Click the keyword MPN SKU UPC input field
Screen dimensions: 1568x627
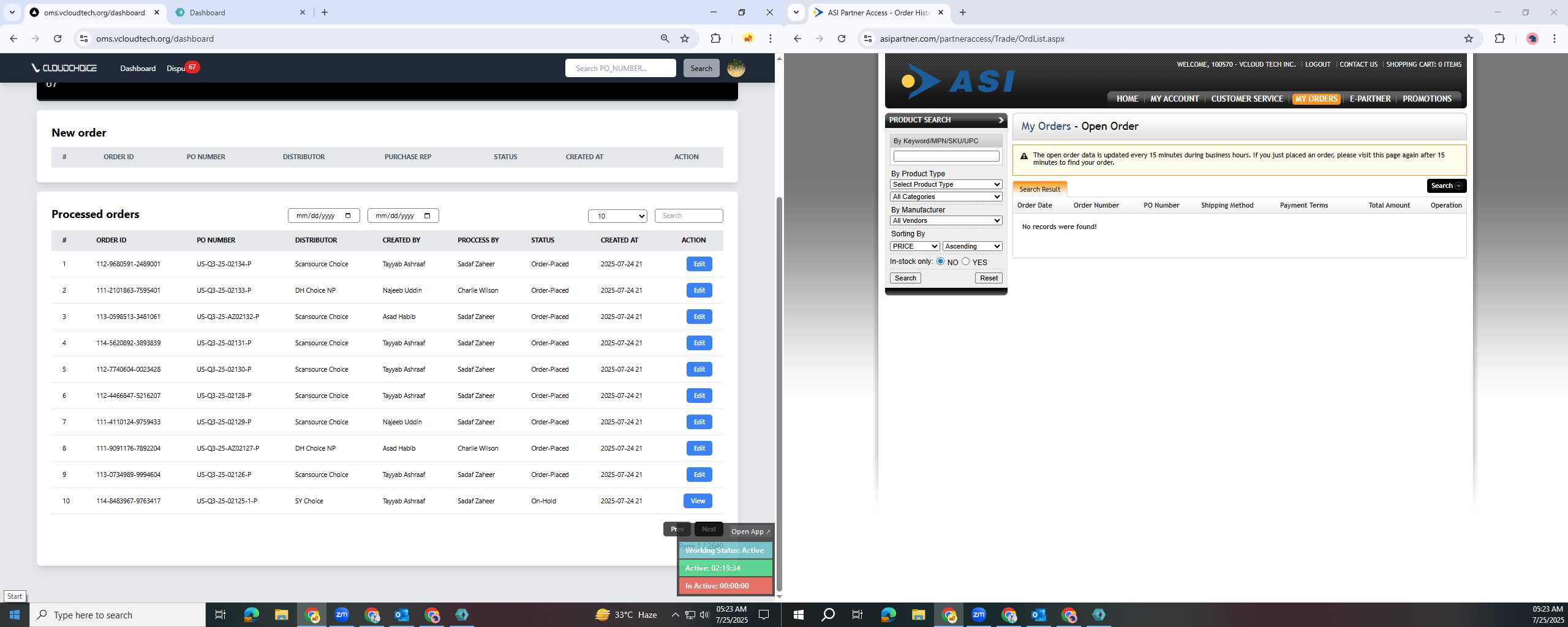(946, 156)
